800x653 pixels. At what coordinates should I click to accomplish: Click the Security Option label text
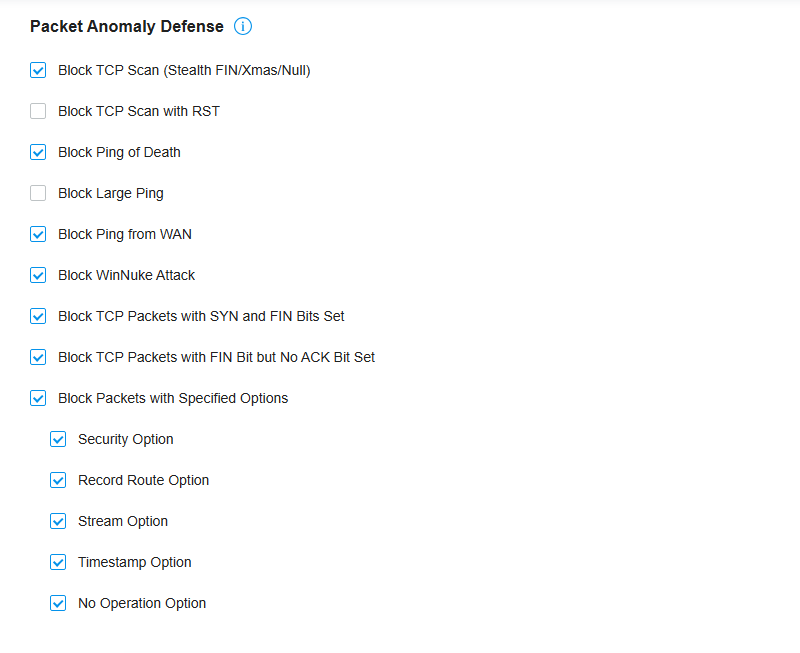125,439
